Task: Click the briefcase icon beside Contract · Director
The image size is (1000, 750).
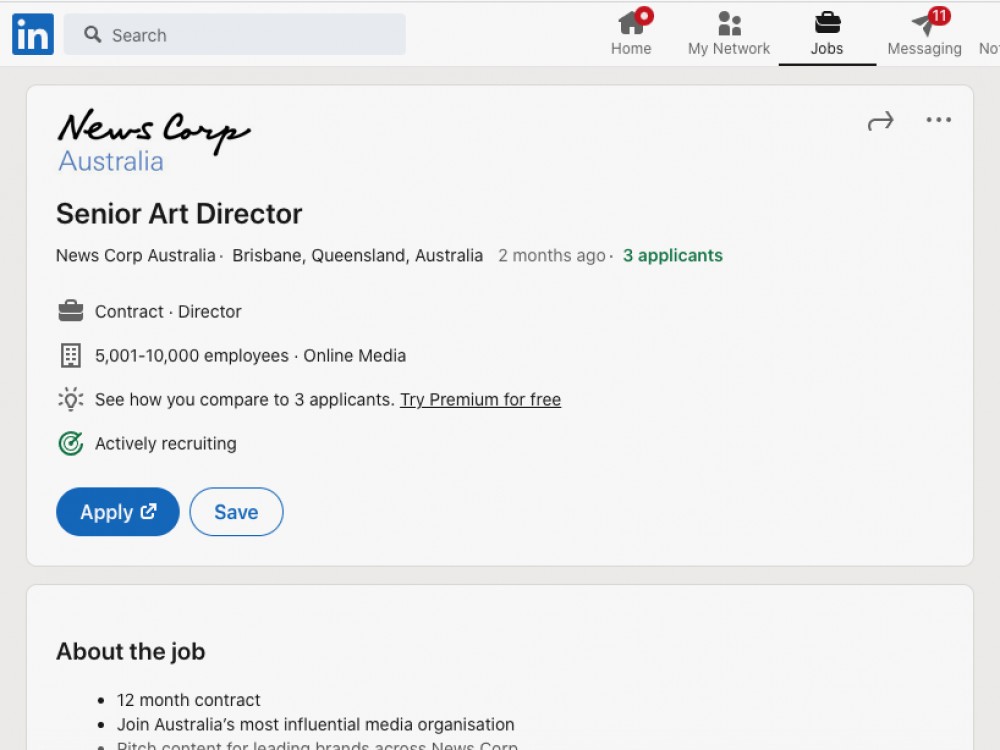Action: pyautogui.click(x=71, y=311)
